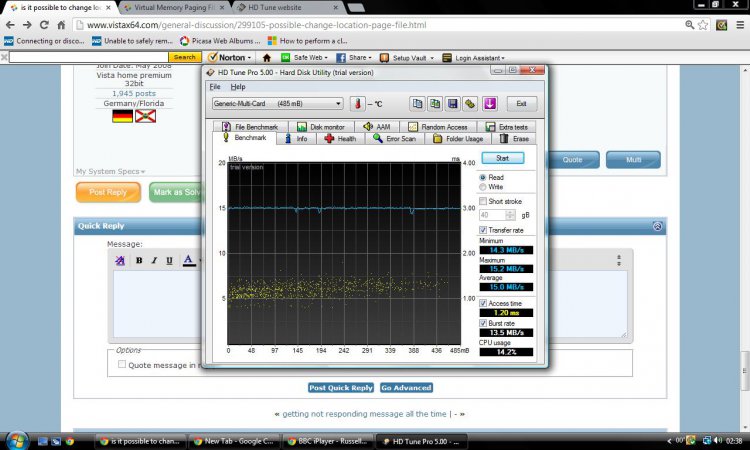
Task: Start the HD Tune benchmark
Action: point(502,158)
